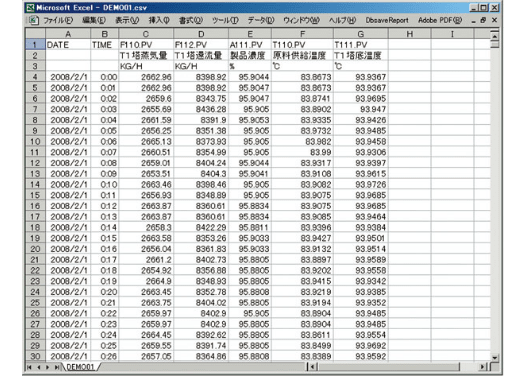Select column B header
This screenshot has height=376, width=525.
(x=104, y=34)
